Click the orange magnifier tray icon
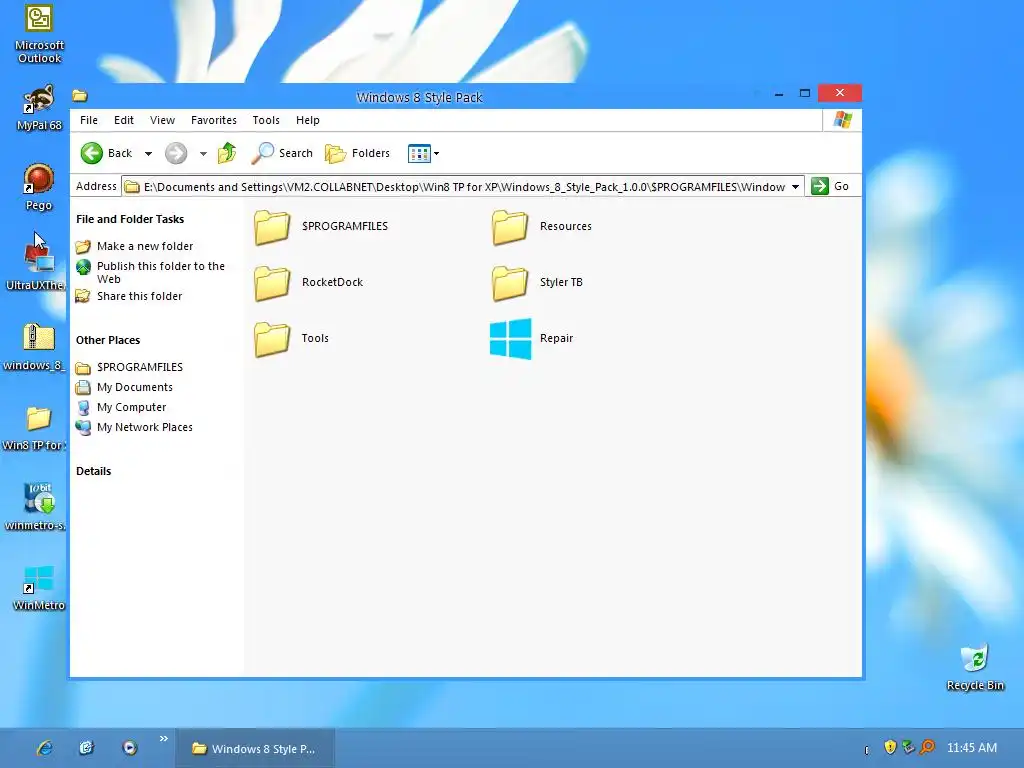1024x768 pixels. [927, 747]
